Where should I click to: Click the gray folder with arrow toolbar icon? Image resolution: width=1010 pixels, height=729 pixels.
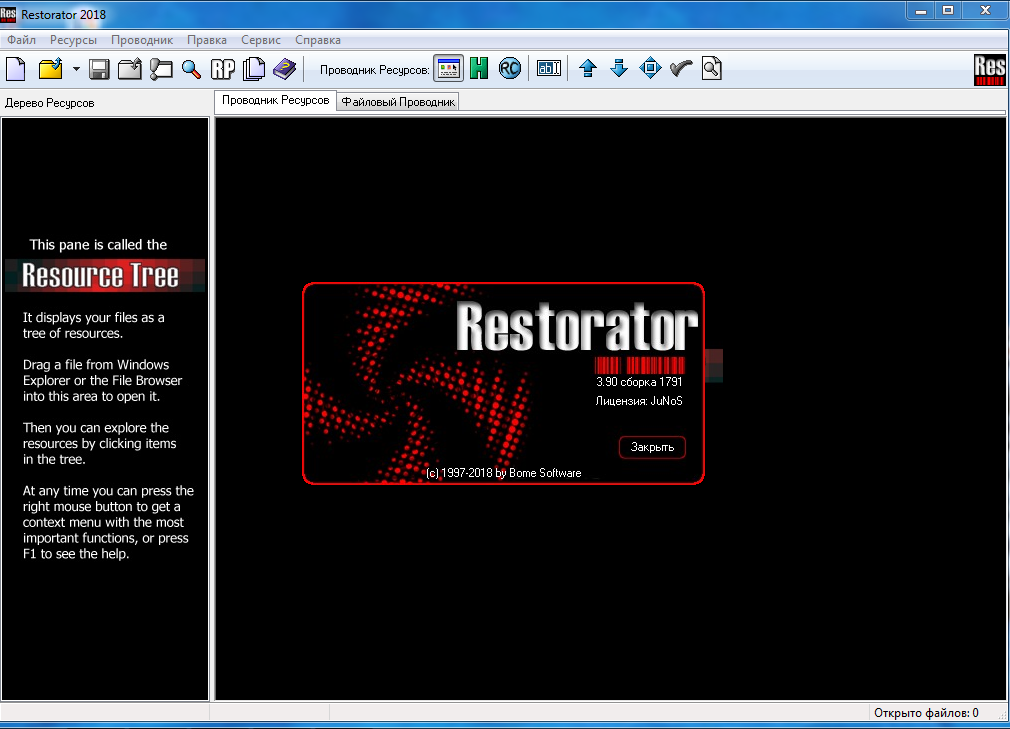pos(129,68)
